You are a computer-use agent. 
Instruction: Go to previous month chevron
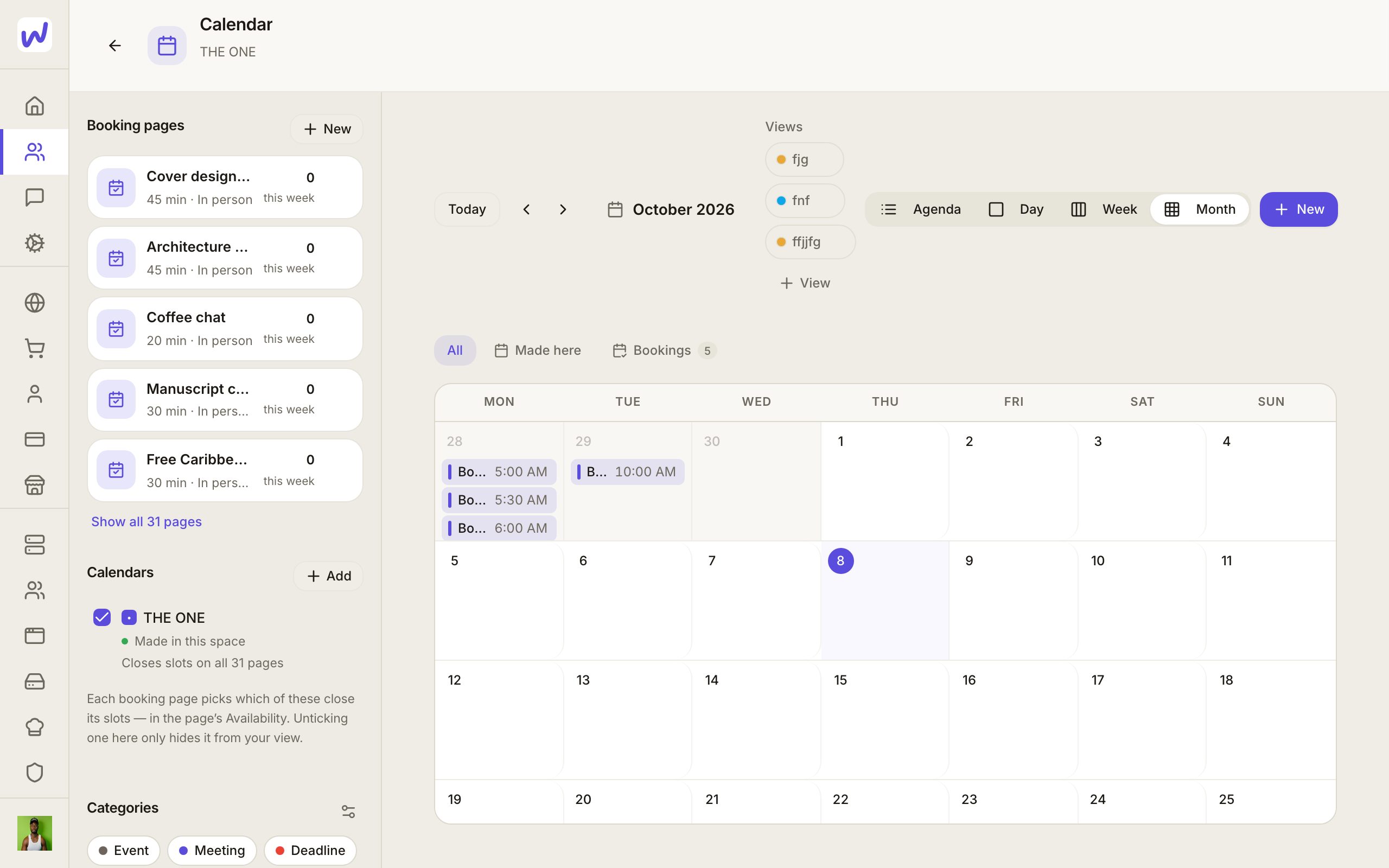tap(526, 209)
